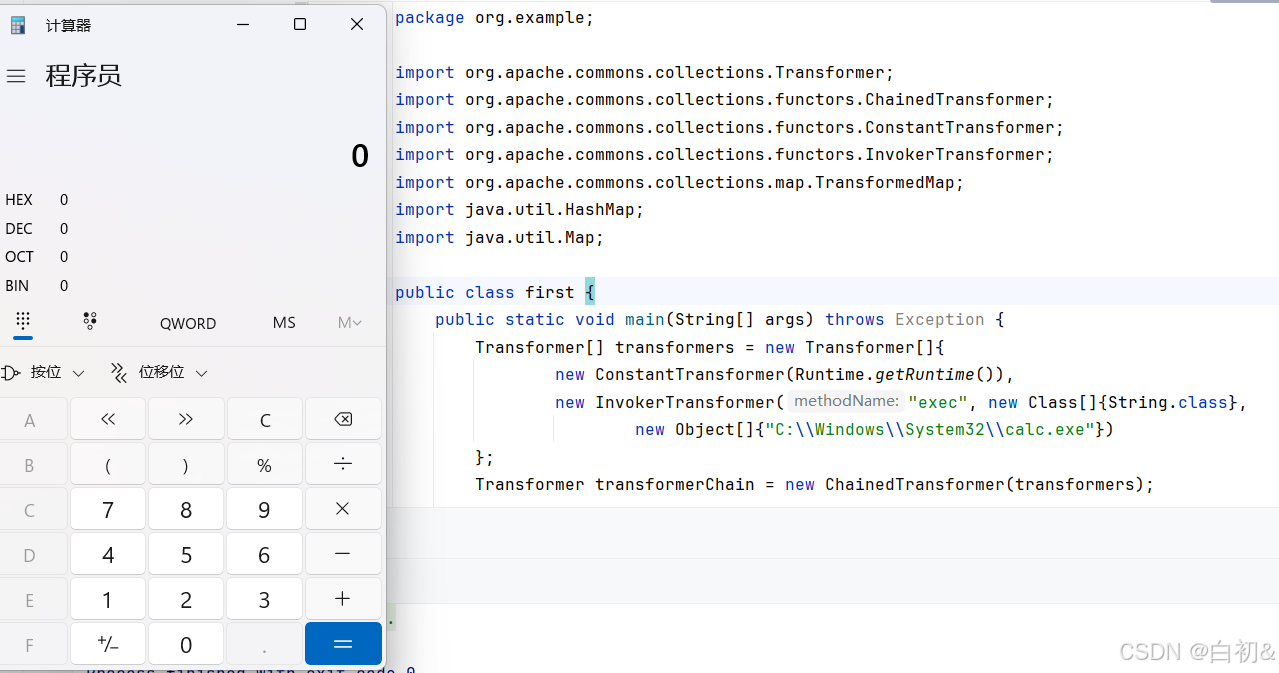Click the MS memory store button

coord(284,323)
